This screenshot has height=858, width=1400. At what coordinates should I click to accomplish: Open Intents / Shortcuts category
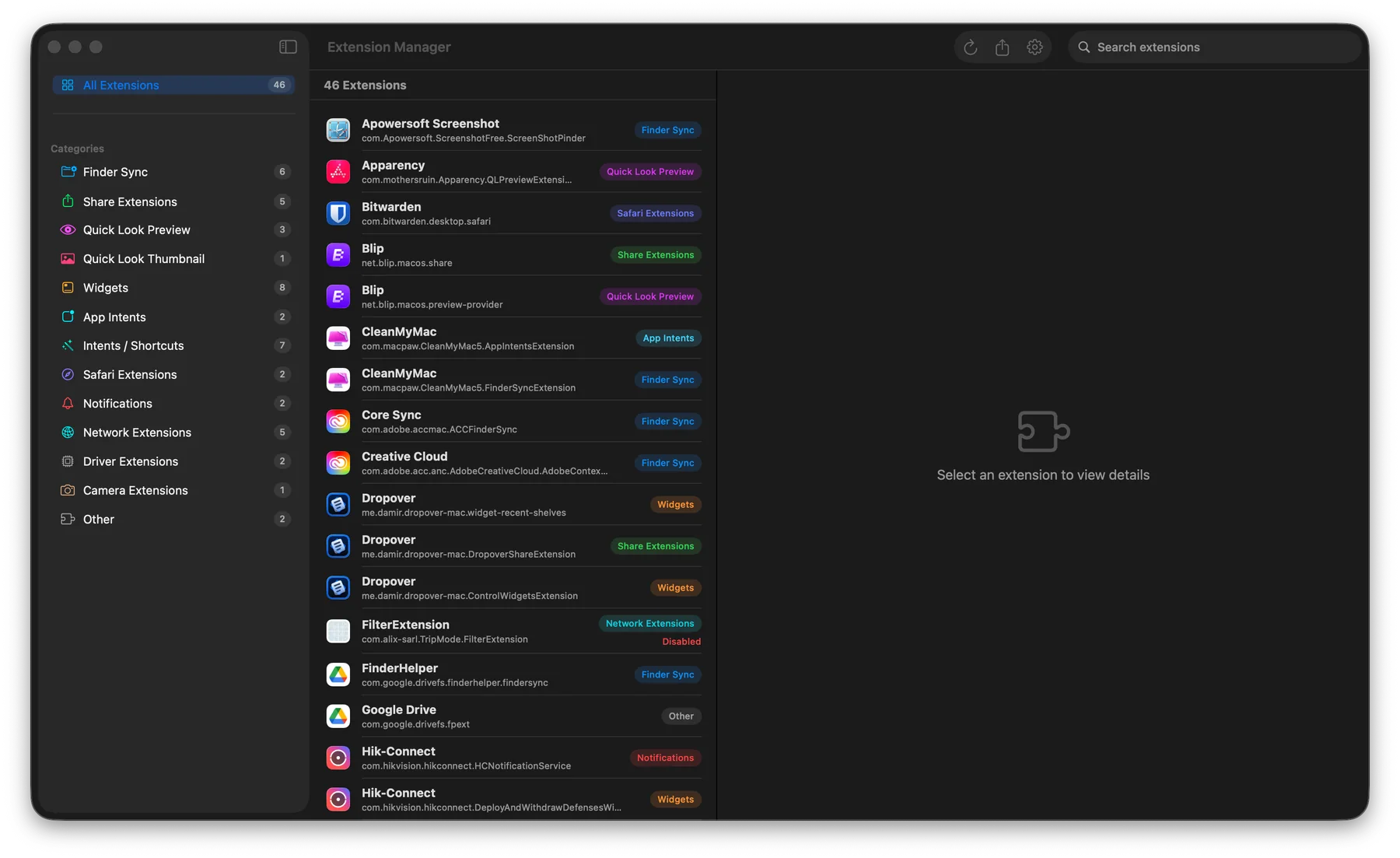coord(173,345)
